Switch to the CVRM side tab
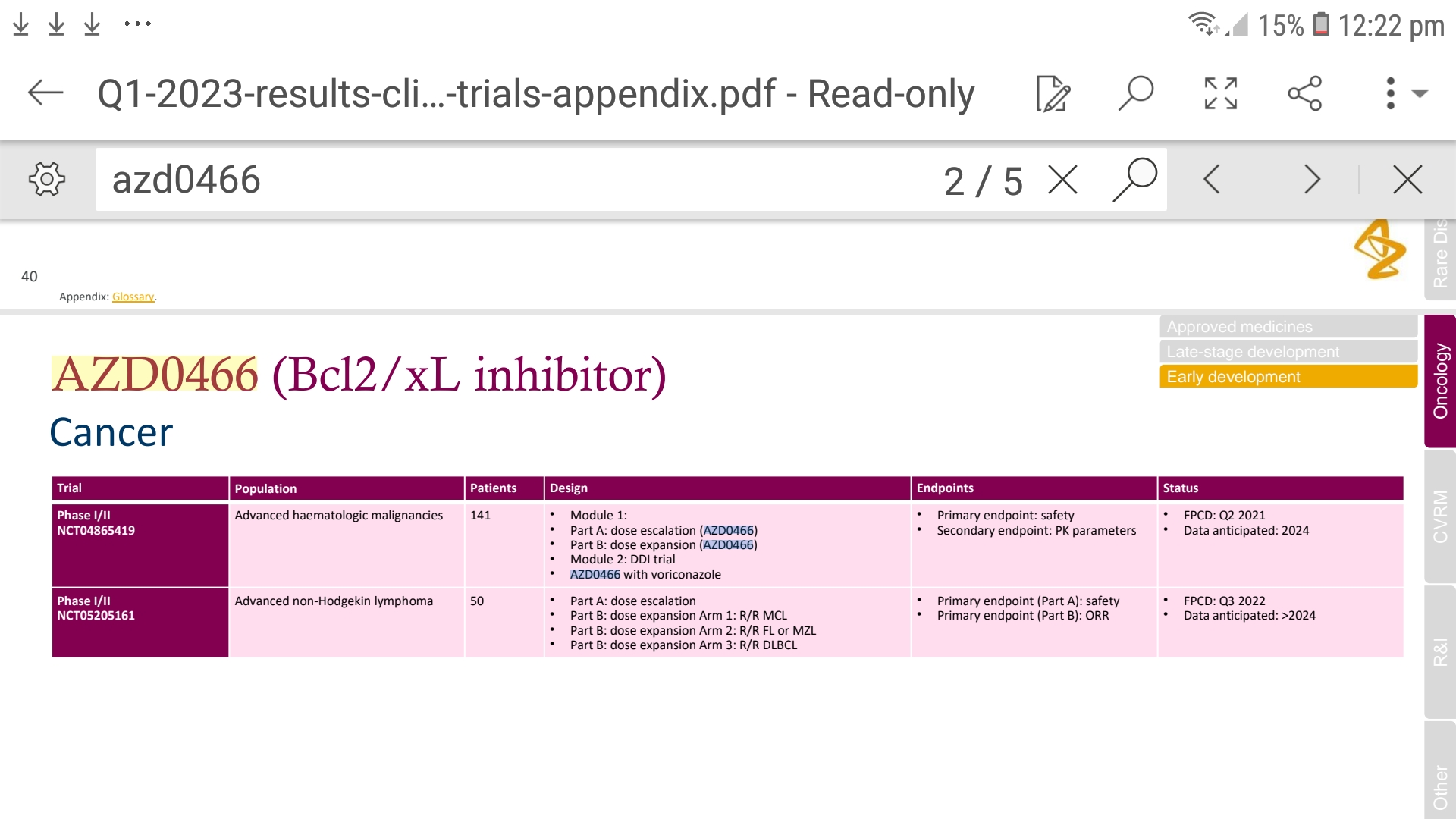 1440,516
